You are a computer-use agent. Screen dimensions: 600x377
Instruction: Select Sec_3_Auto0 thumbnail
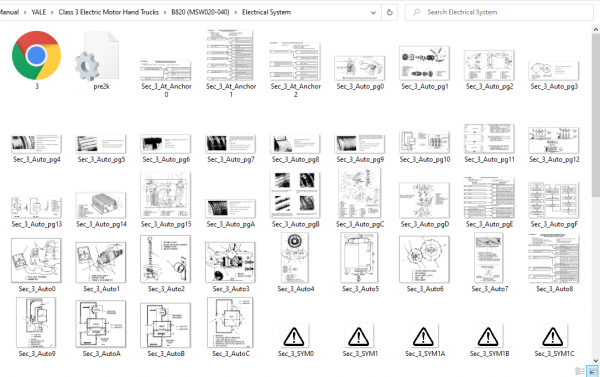[36, 260]
